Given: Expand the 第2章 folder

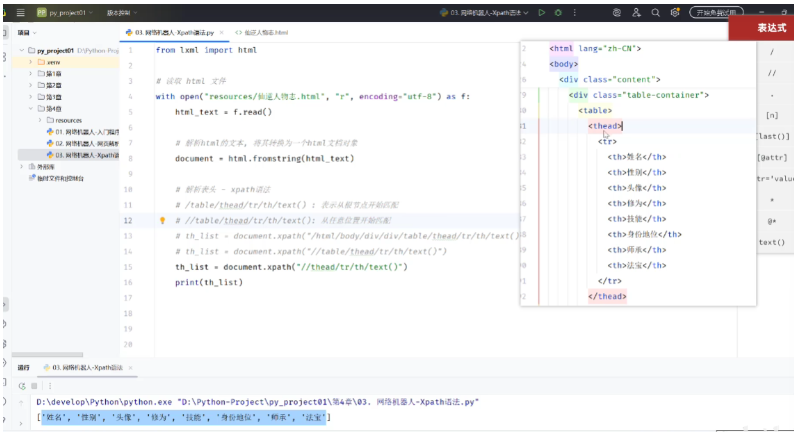Looking at the screenshot, I should pyautogui.click(x=31, y=86).
